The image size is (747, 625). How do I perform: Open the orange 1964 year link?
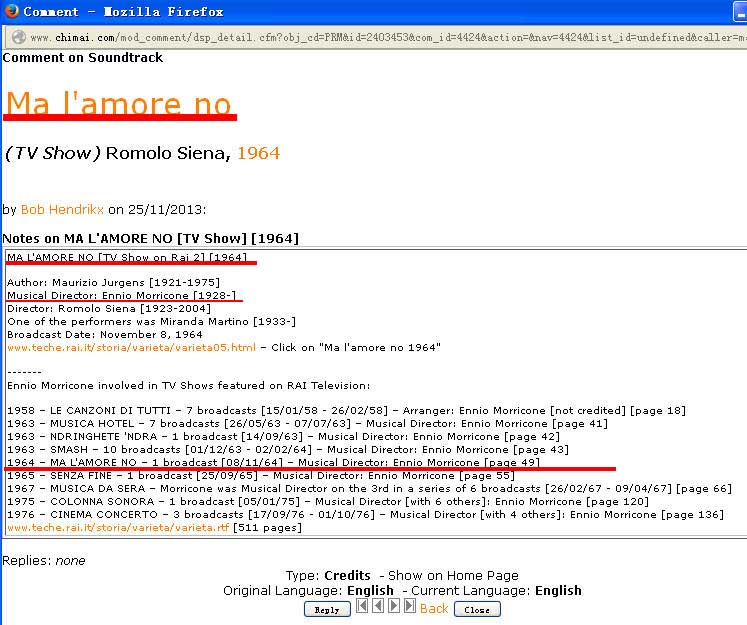click(x=259, y=153)
